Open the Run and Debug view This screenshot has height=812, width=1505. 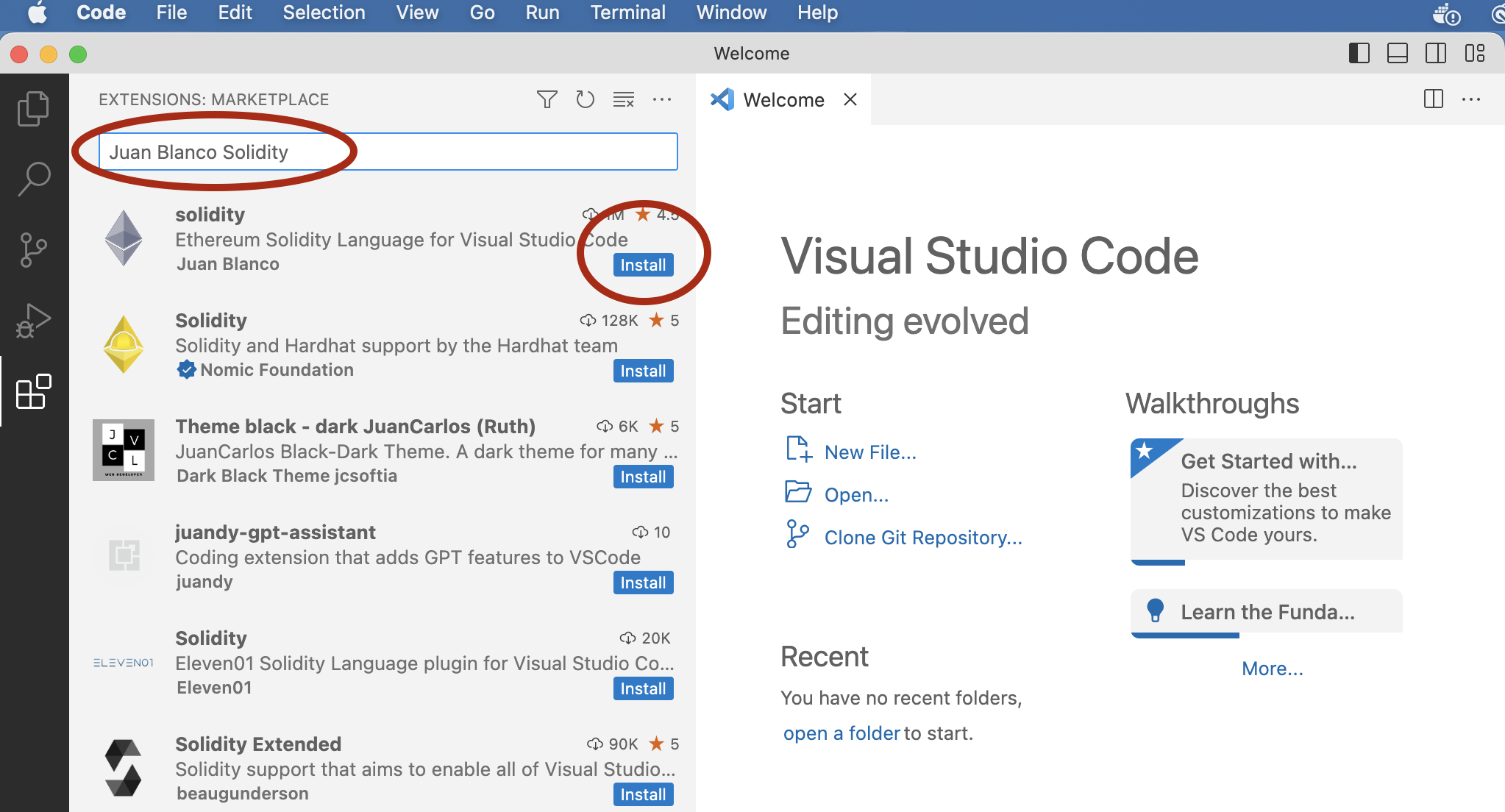pyautogui.click(x=33, y=321)
